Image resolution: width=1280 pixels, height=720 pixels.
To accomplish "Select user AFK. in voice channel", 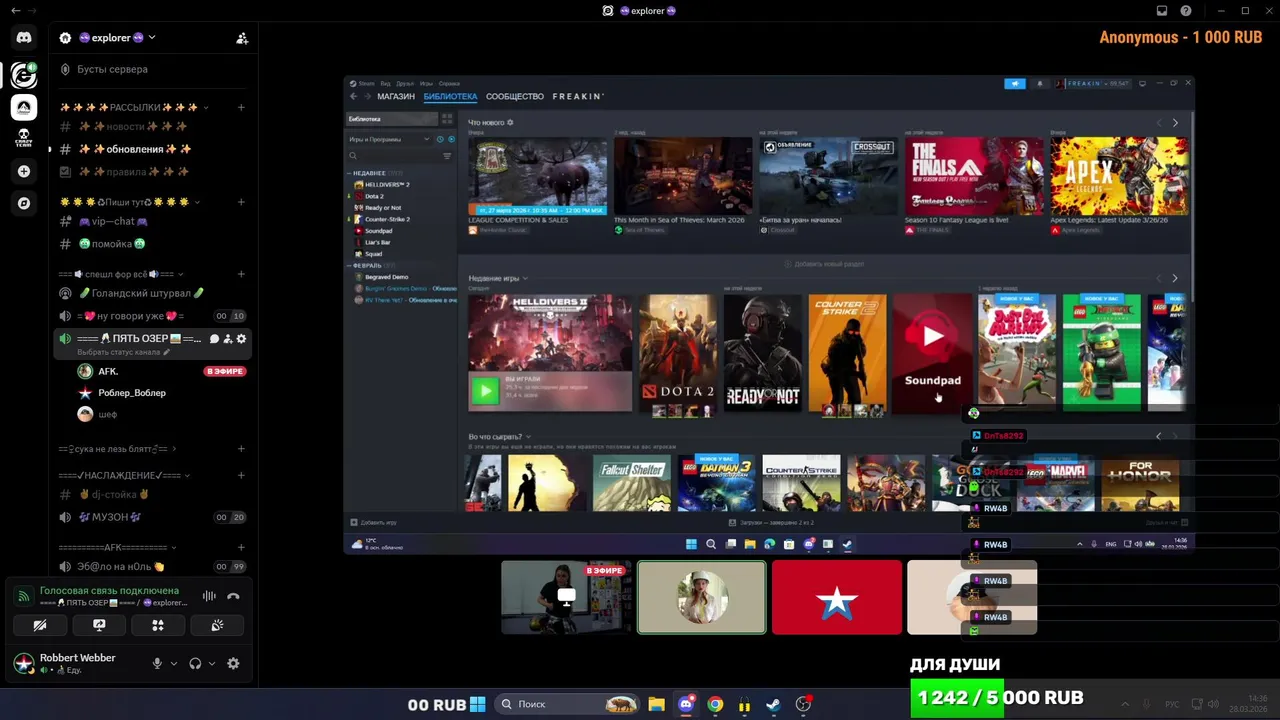I will tap(160, 371).
